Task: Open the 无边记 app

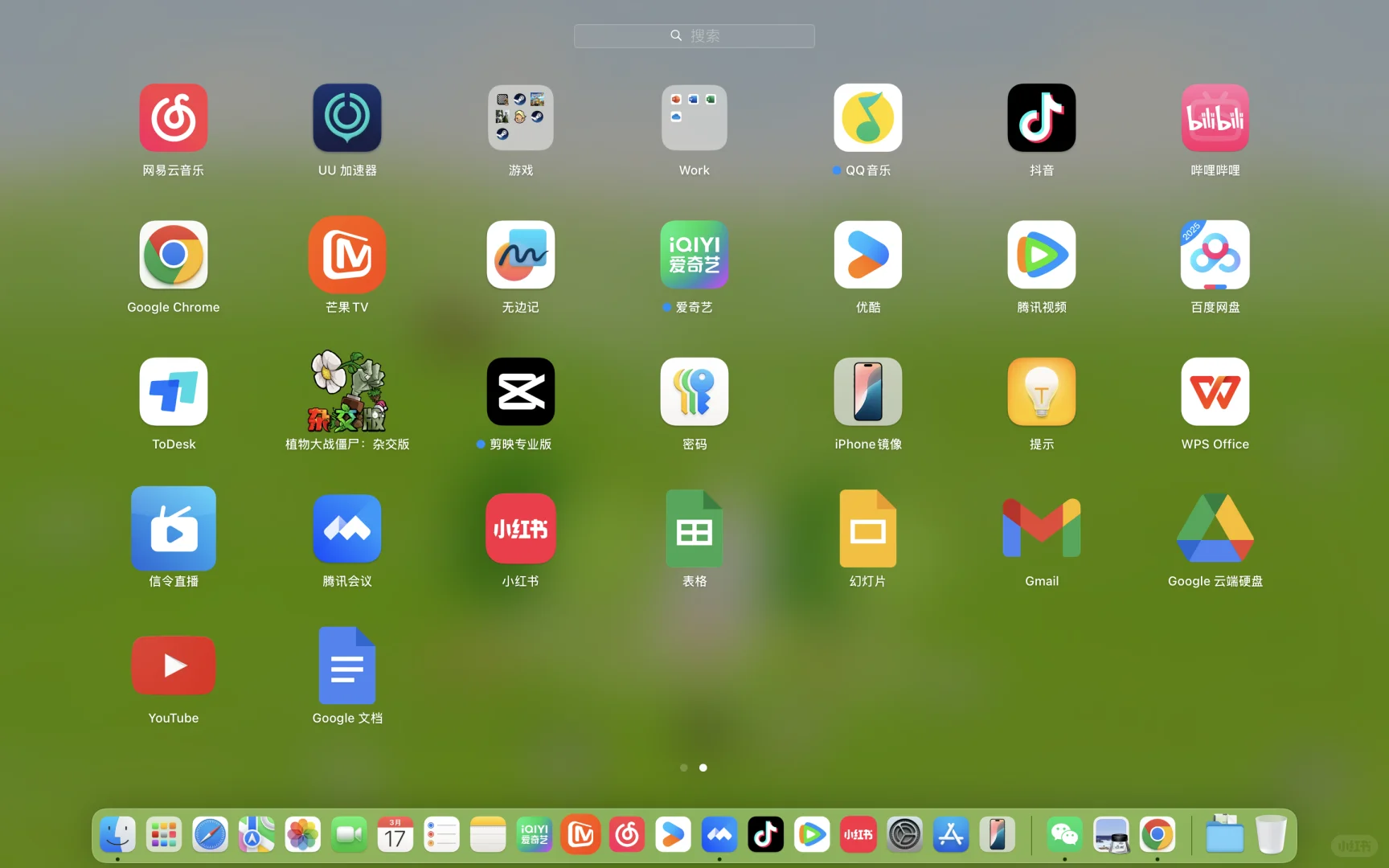Action: [x=521, y=255]
